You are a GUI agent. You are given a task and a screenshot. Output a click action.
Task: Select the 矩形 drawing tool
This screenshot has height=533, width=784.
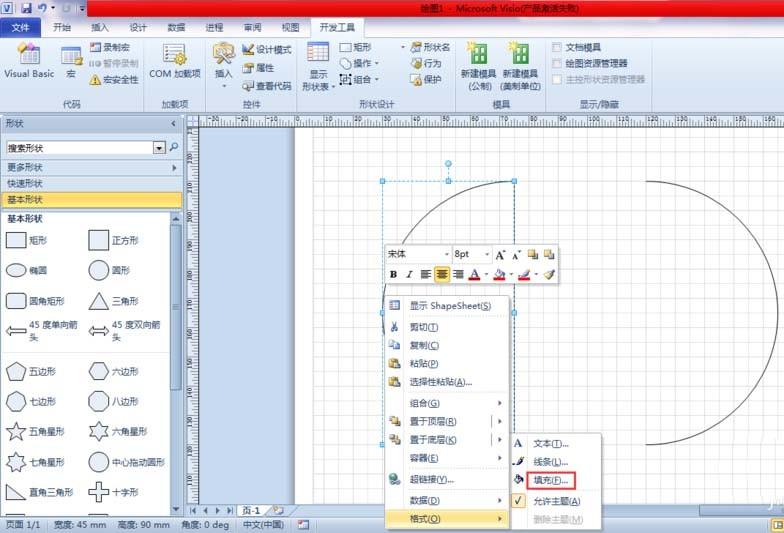pos(356,48)
